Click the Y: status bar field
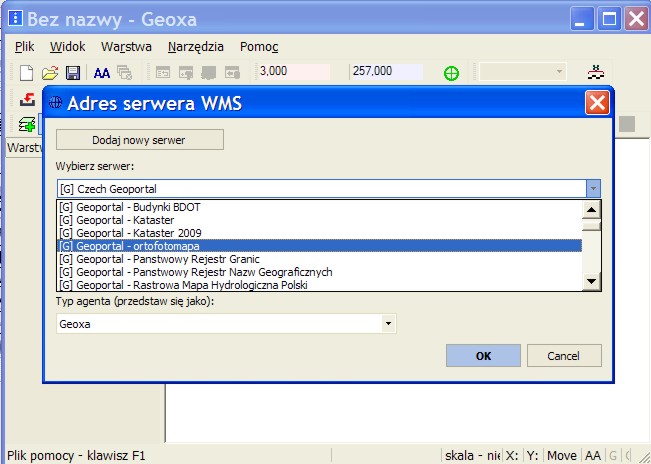 pyautogui.click(x=533, y=456)
